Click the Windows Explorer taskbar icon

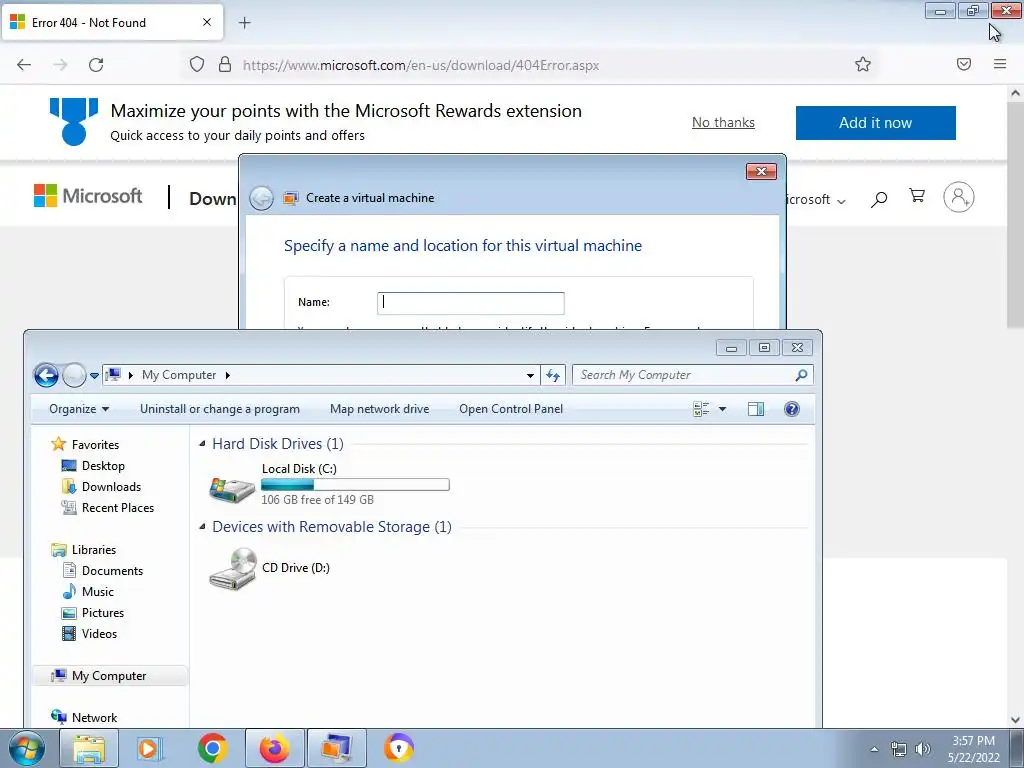pos(89,748)
